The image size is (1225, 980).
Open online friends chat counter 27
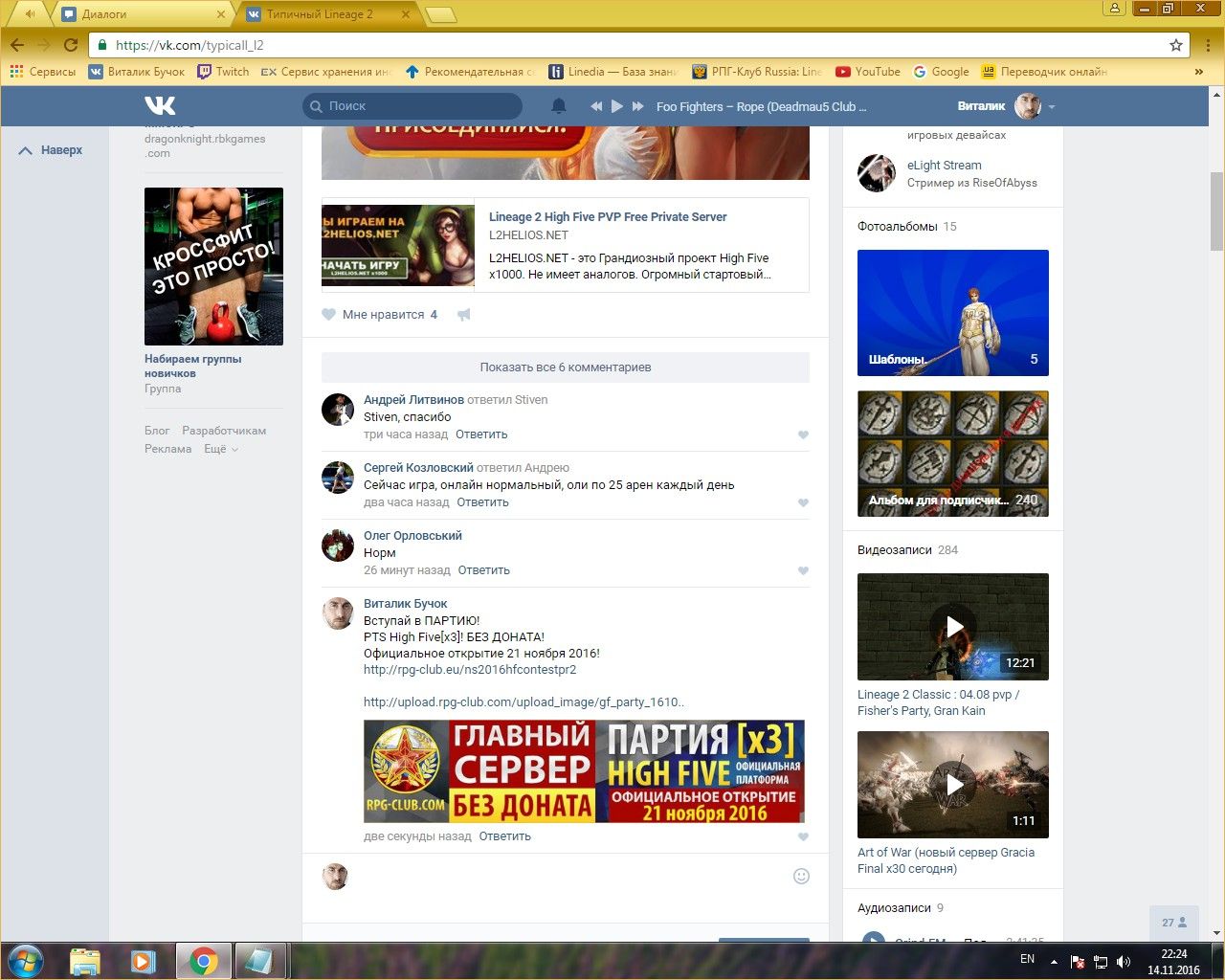click(x=1174, y=923)
